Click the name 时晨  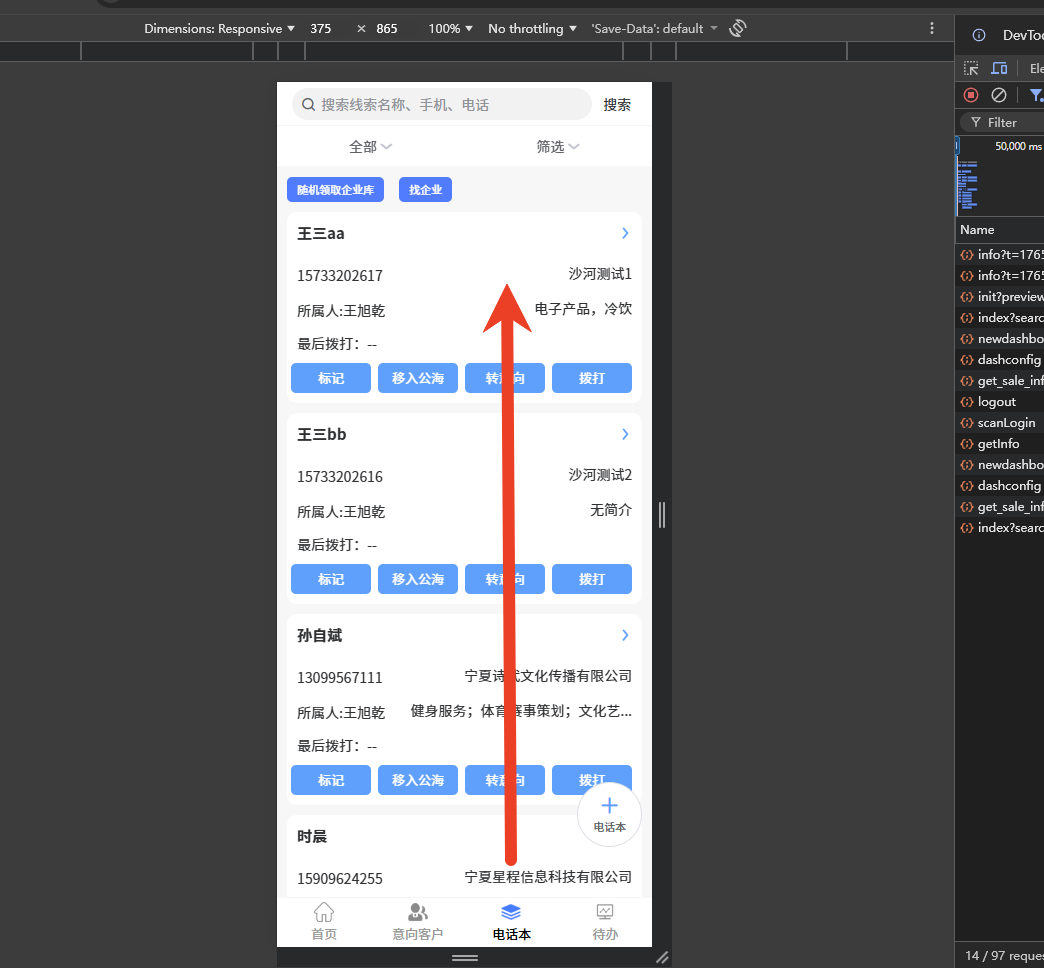[312, 836]
